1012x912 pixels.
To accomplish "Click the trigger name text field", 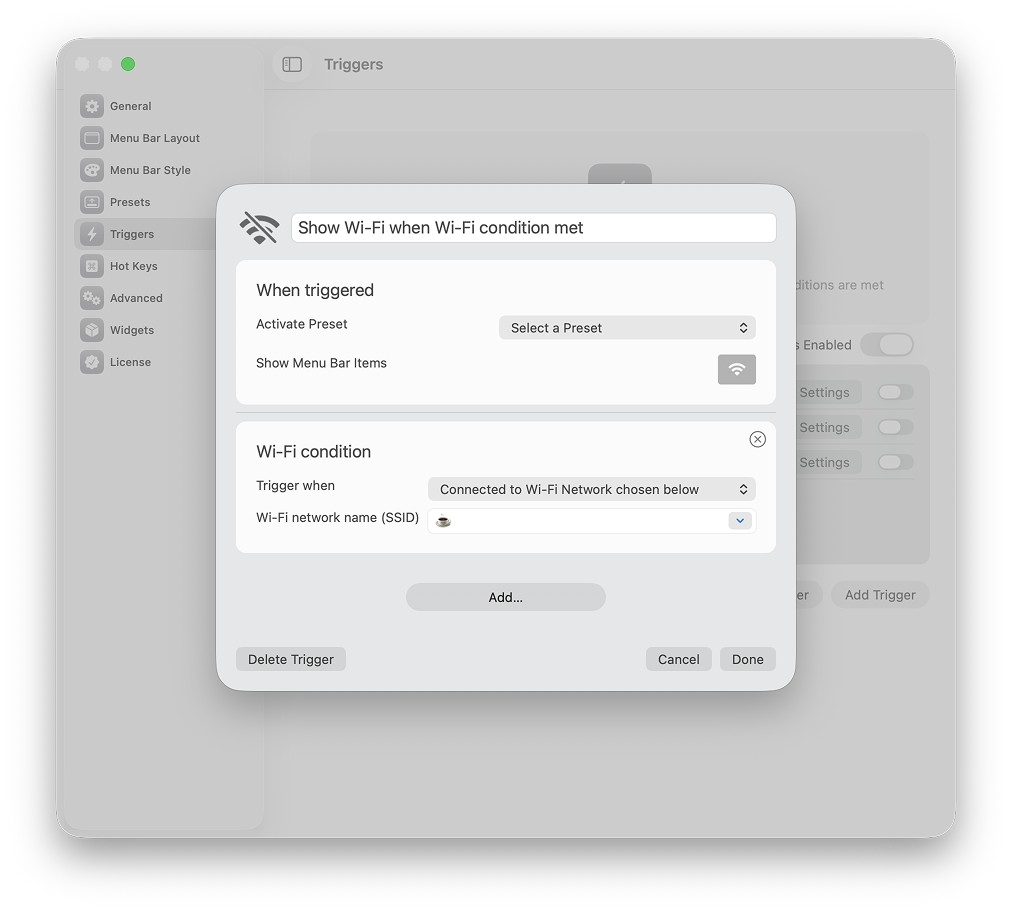I will pyautogui.click(x=533, y=228).
